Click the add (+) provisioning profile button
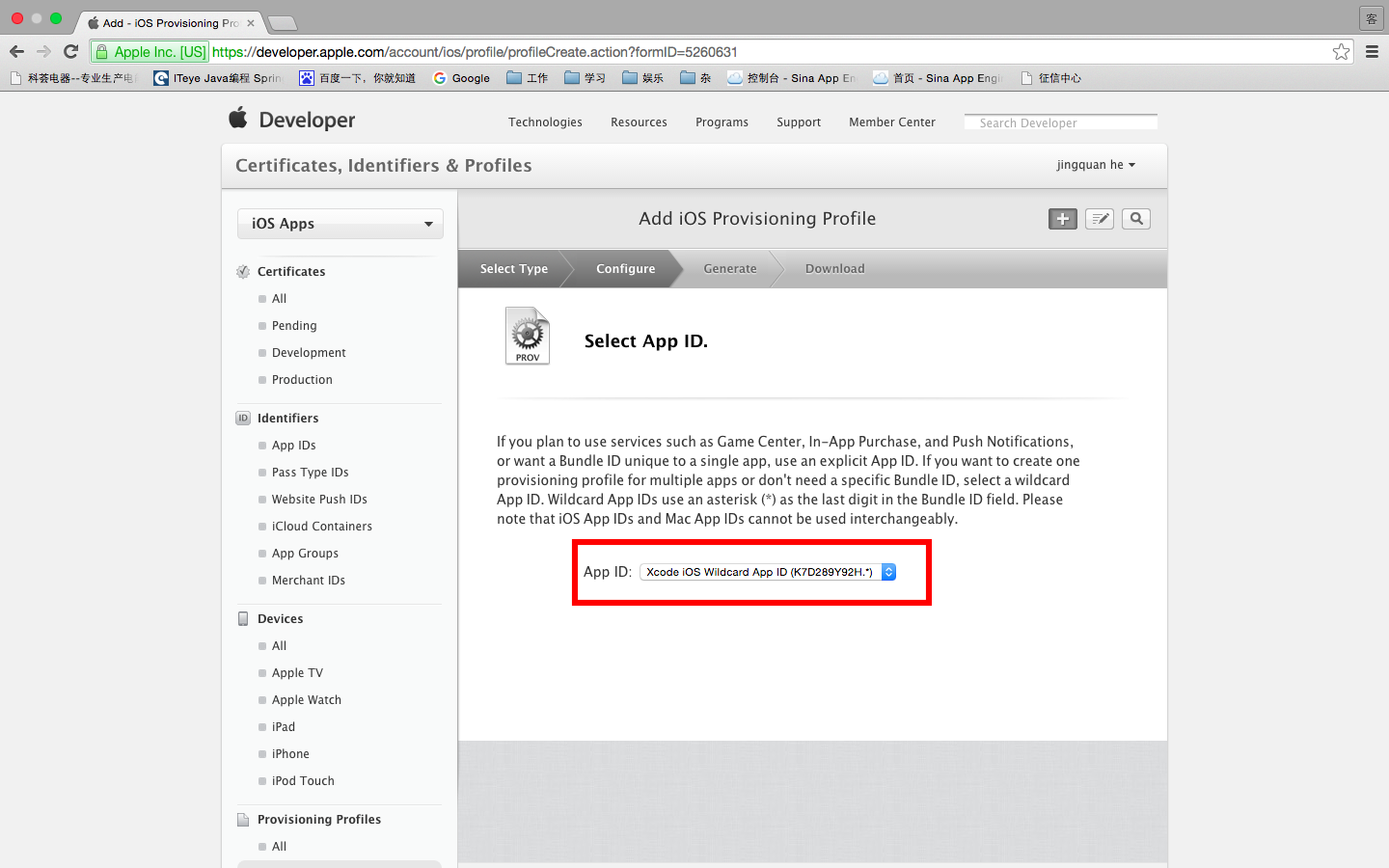Image resolution: width=1389 pixels, height=868 pixels. 1062,219
